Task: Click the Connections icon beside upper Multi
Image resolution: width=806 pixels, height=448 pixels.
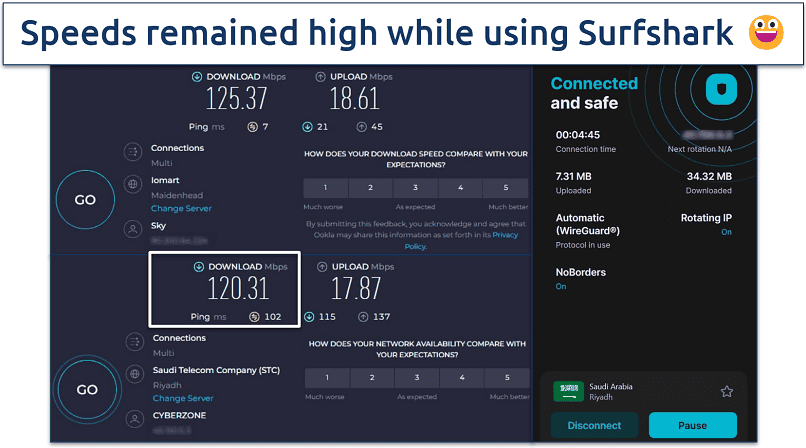Action: click(133, 152)
